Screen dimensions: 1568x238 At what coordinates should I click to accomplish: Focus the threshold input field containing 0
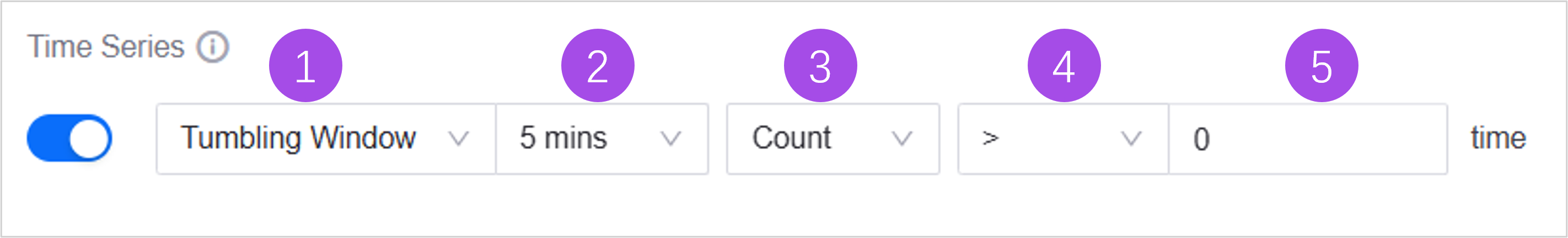point(1307,139)
